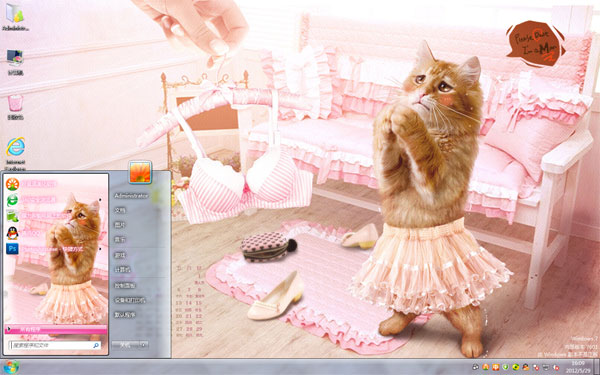The image size is (600, 375).
Task: Click the orange round tray icon
Action: (486, 367)
